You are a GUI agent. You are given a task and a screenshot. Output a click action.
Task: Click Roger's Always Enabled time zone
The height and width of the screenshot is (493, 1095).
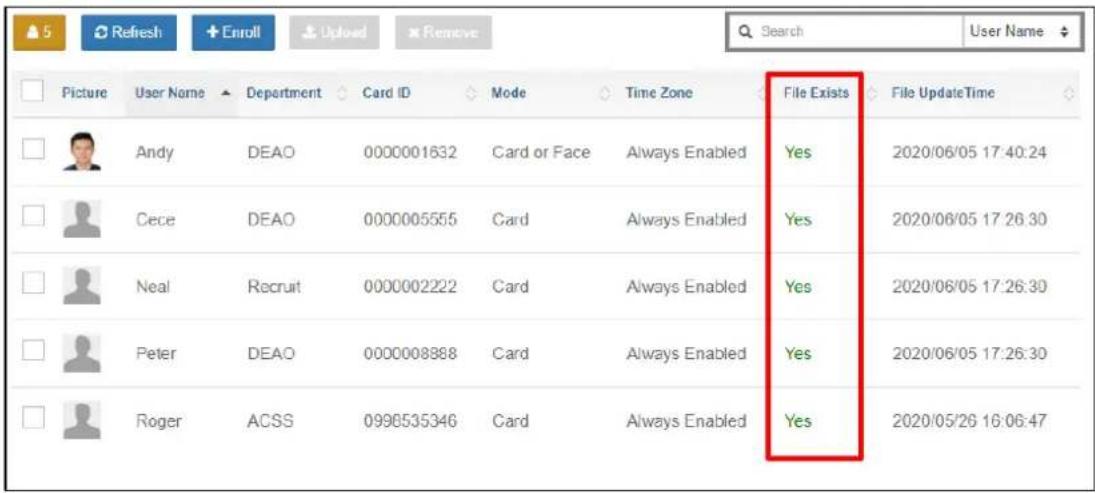(x=686, y=422)
